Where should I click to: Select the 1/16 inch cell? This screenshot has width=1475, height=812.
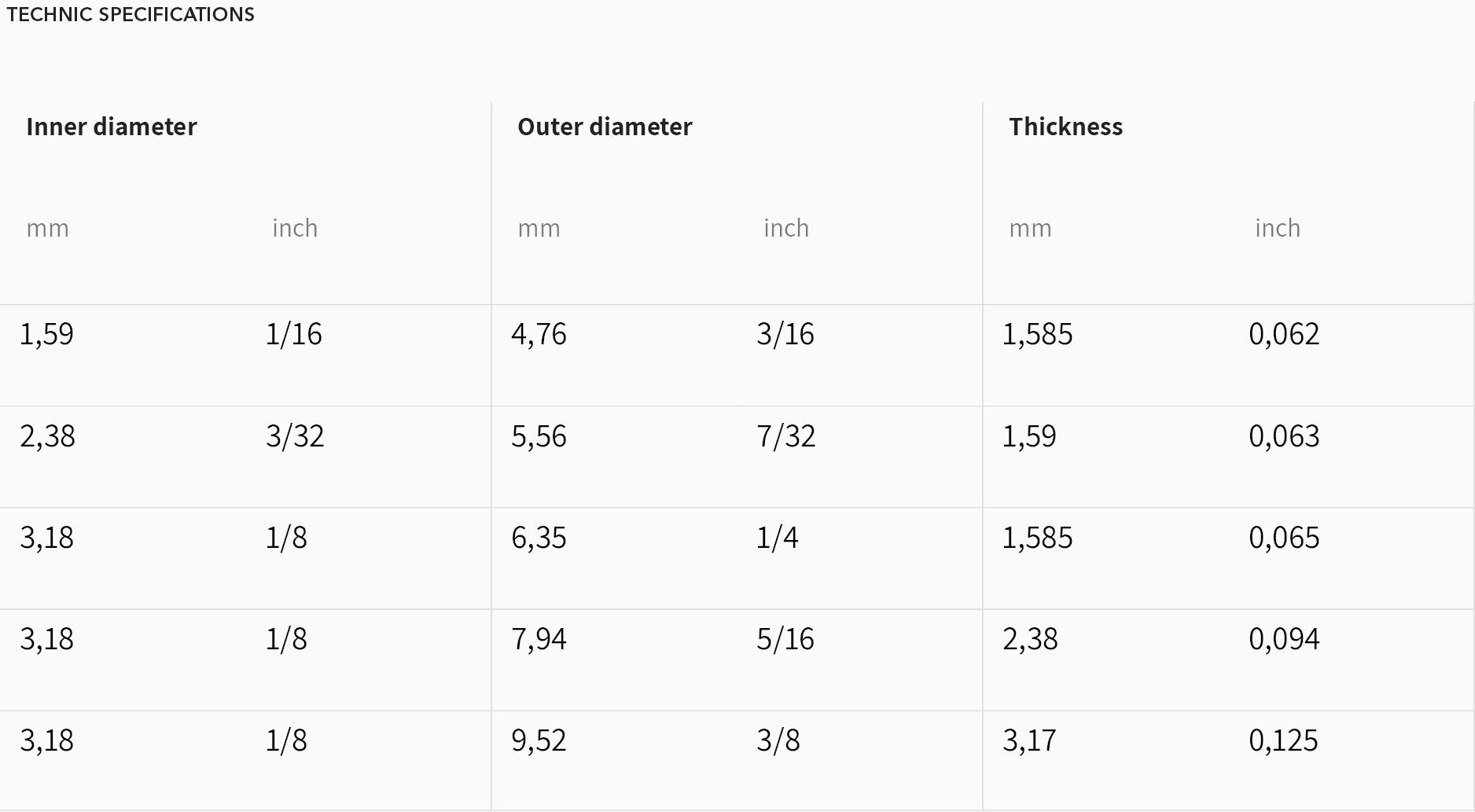click(293, 334)
